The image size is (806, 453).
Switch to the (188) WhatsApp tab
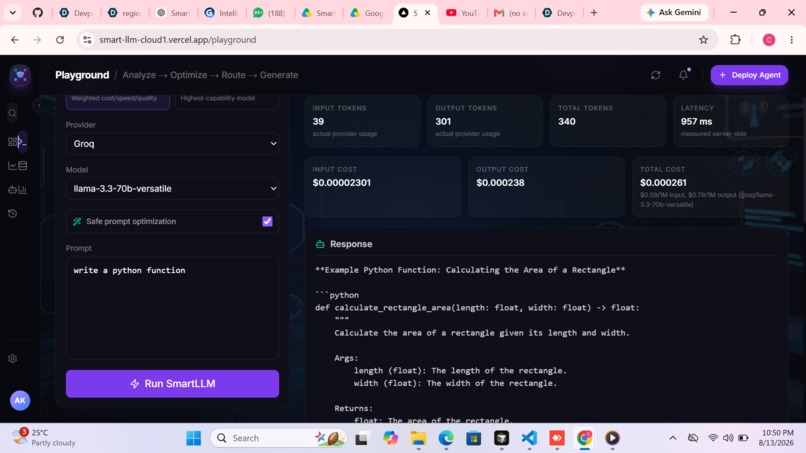(x=269, y=13)
